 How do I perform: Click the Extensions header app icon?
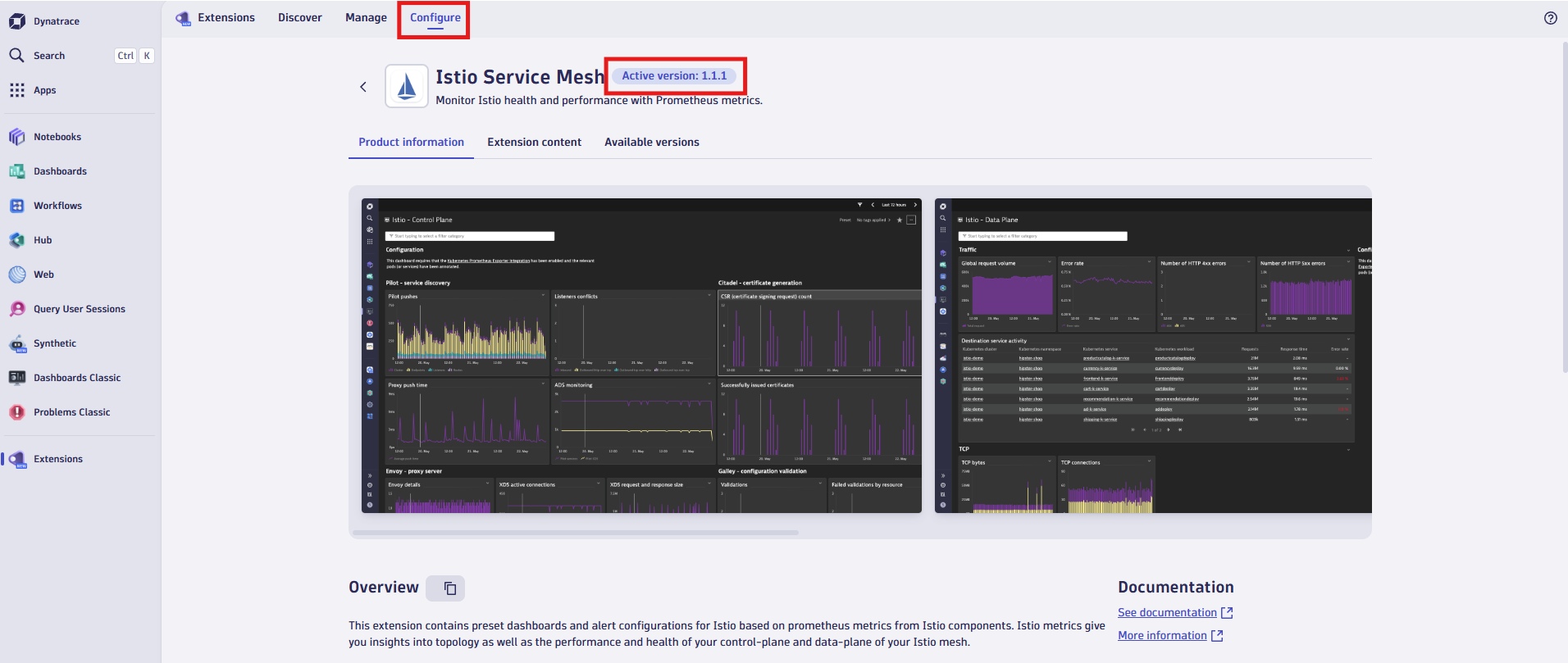[183, 18]
